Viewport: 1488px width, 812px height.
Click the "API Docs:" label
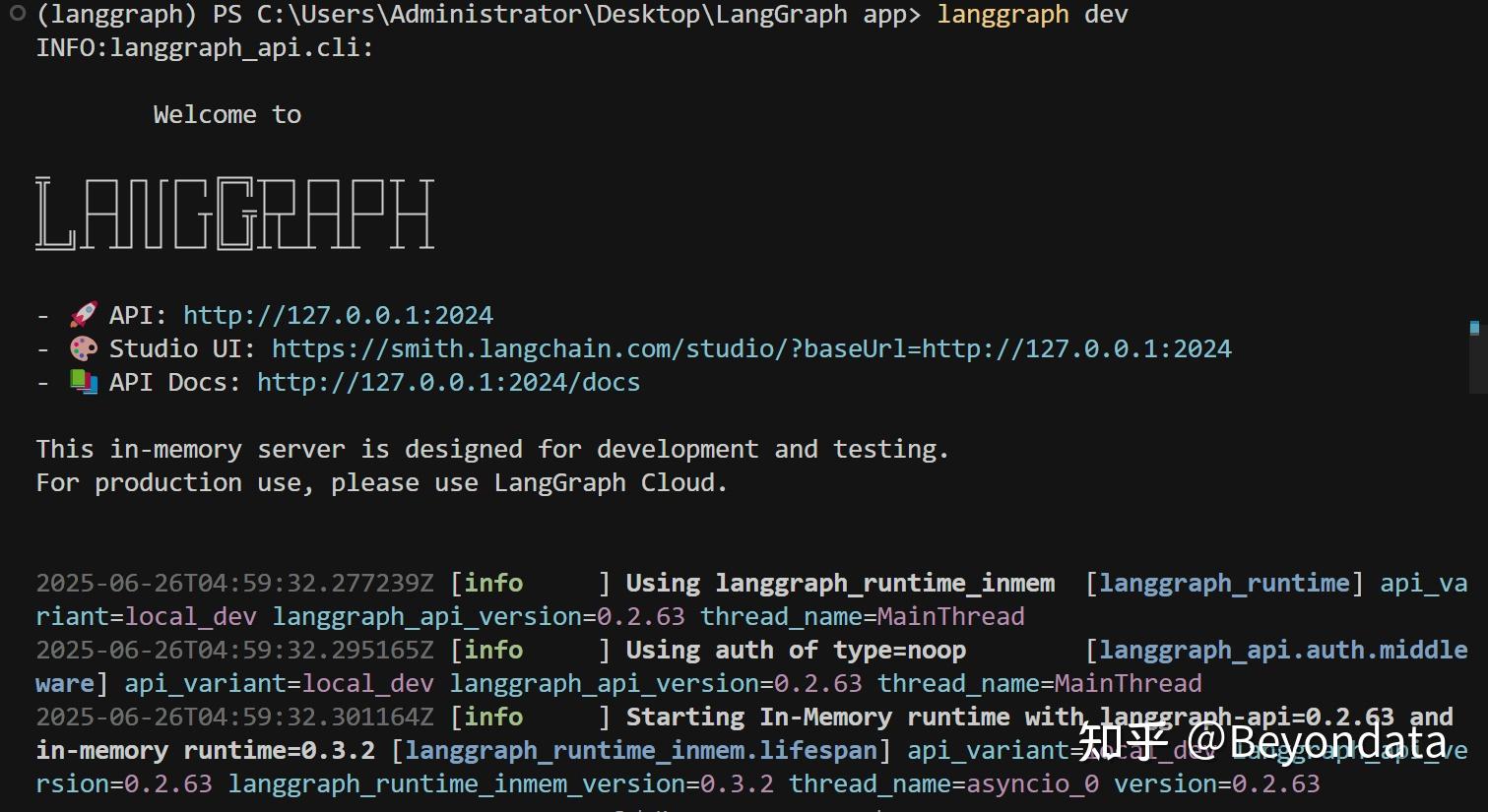175,382
